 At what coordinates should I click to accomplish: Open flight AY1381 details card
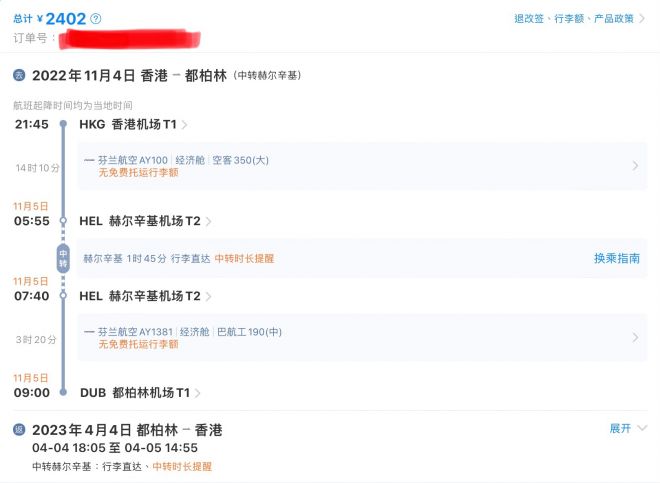point(362,337)
